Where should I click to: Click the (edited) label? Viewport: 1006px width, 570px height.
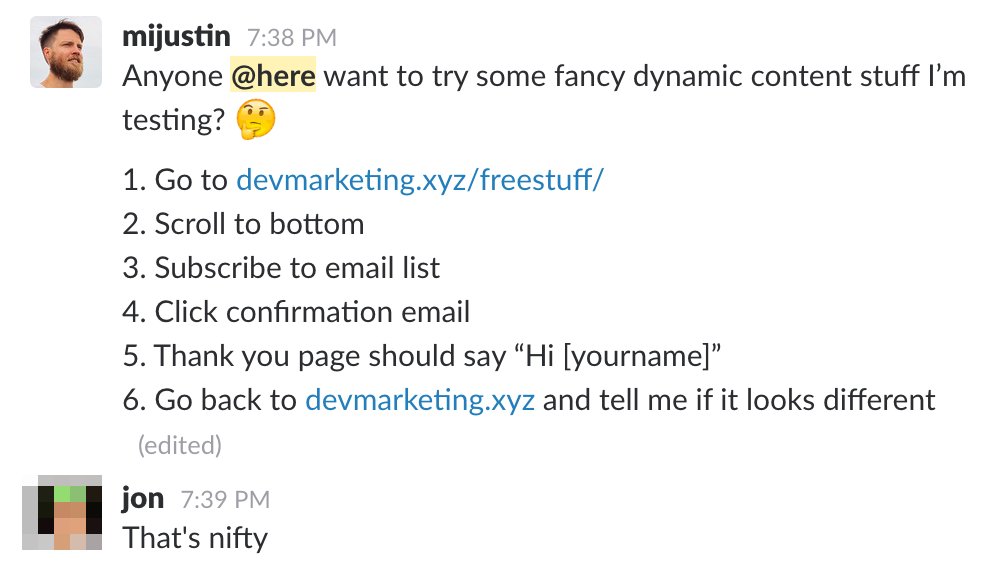180,443
